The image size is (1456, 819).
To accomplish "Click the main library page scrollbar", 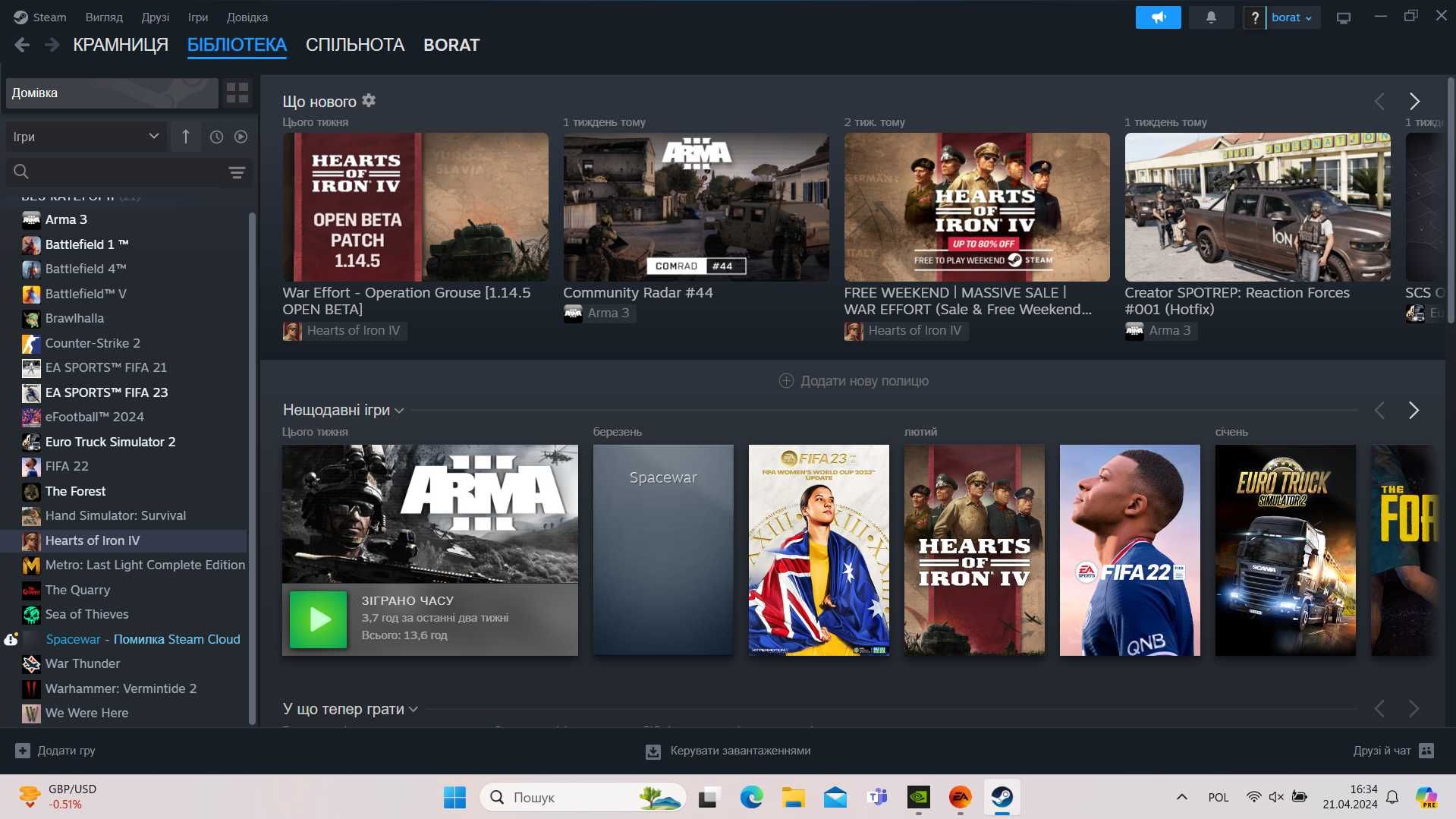I will click(x=1451, y=201).
